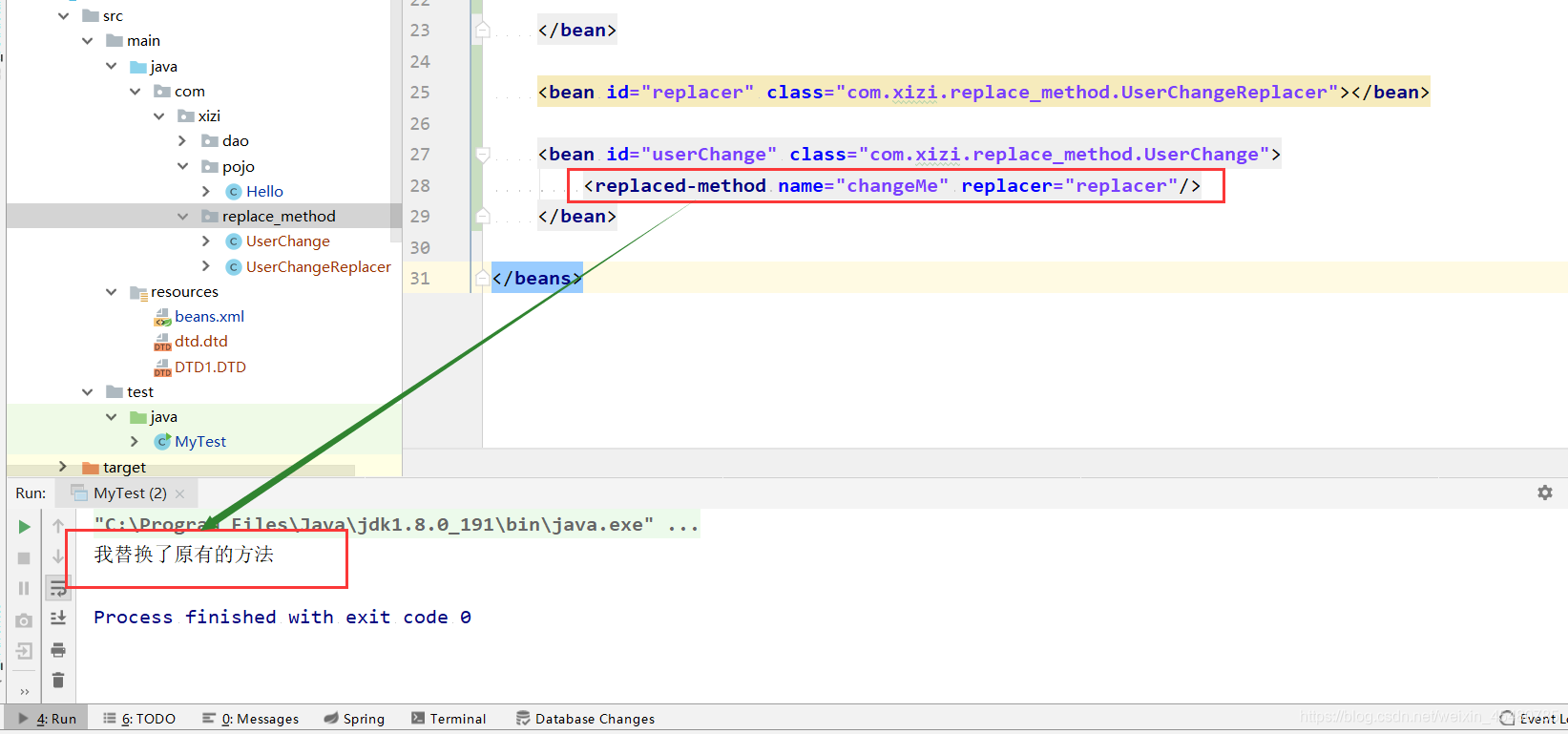Select the DTD1.DTD file icon
Image resolution: width=1568 pixels, height=734 pixels.
coord(162,367)
